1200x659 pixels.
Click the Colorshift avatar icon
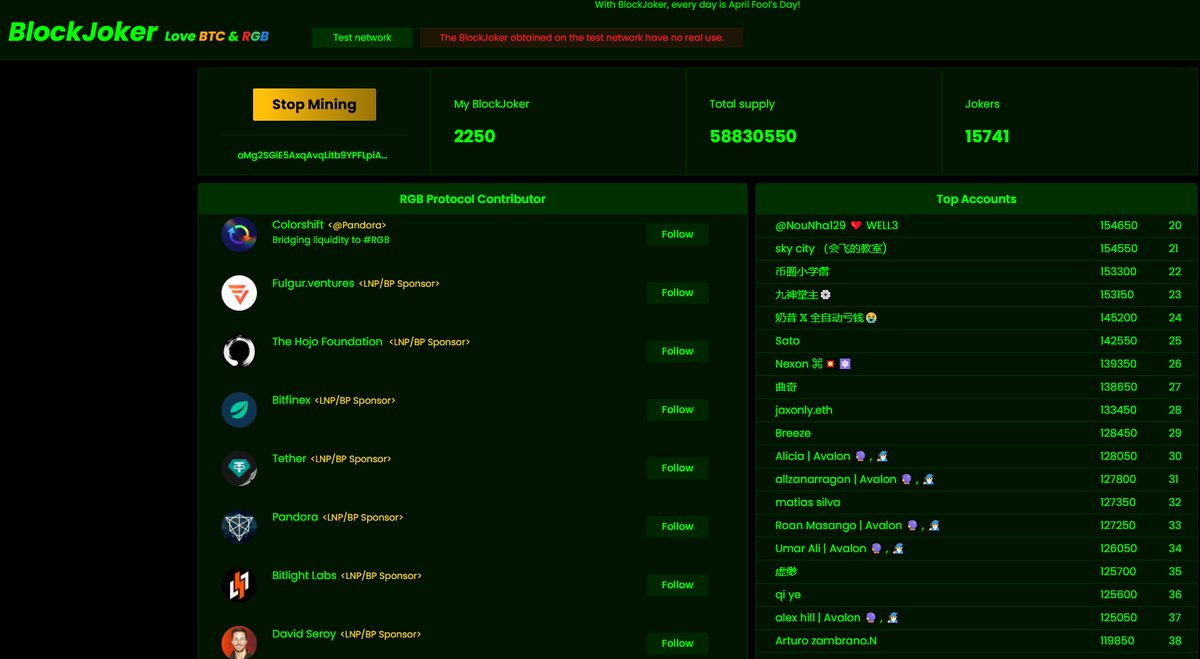[239, 235]
